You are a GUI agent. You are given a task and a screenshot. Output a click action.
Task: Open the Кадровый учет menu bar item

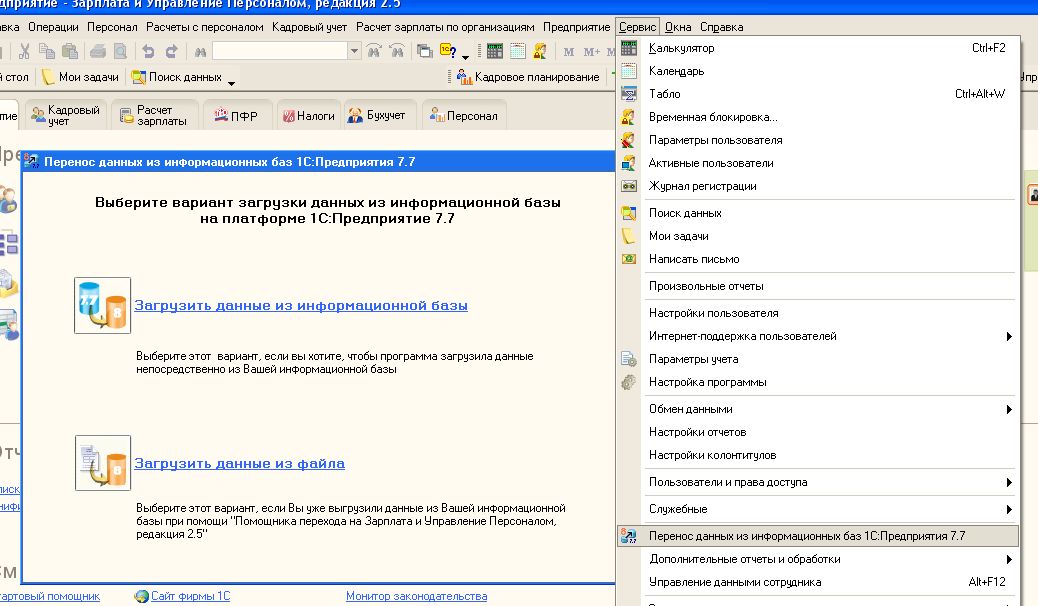[309, 27]
